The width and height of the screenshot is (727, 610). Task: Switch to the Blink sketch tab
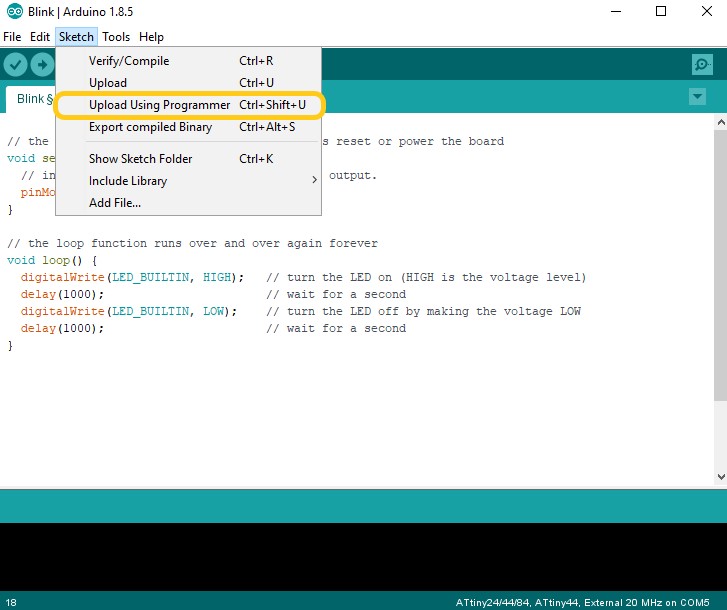tap(31, 99)
